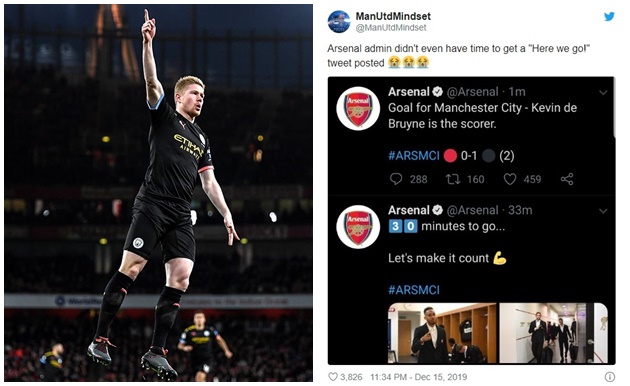Viewport: 630px width, 386px height.
Task: Expand options chevron on goal tweet
Action: (x=603, y=93)
